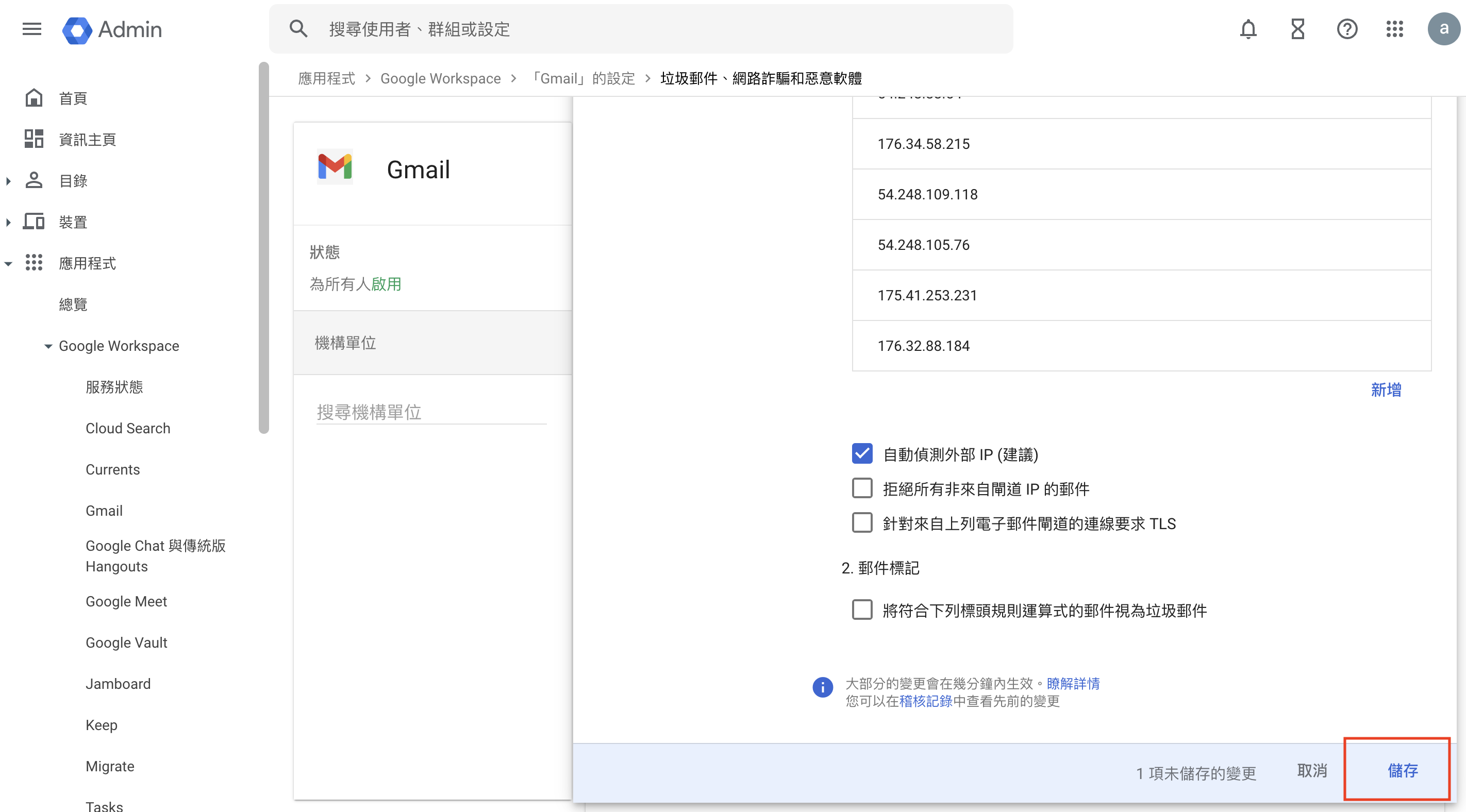Open the main hamburger menu

(32, 29)
